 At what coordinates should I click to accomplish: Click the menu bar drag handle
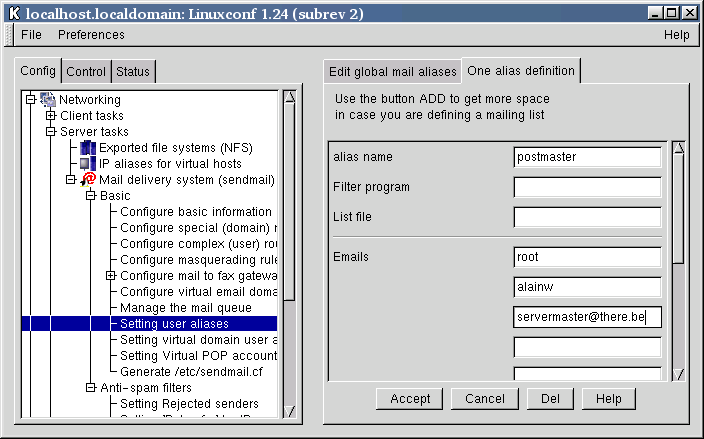click(8, 35)
